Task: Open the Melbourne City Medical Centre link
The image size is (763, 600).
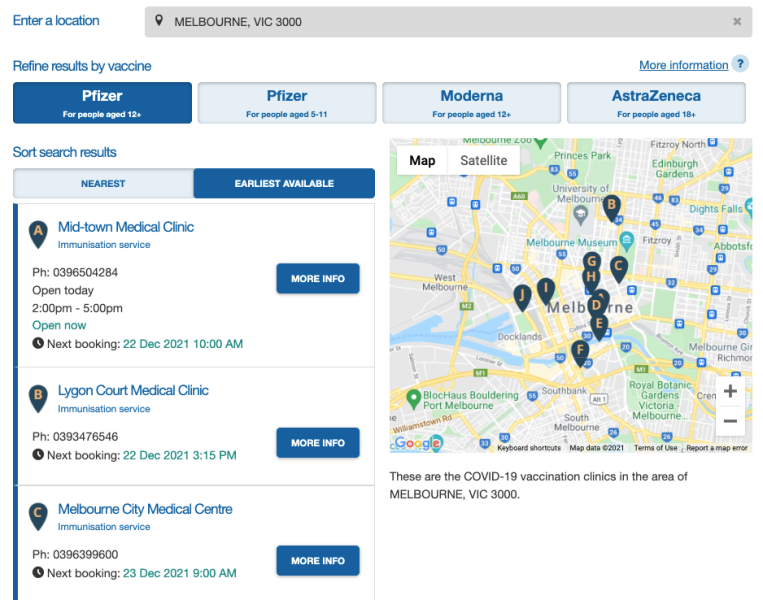Action: tap(145, 509)
